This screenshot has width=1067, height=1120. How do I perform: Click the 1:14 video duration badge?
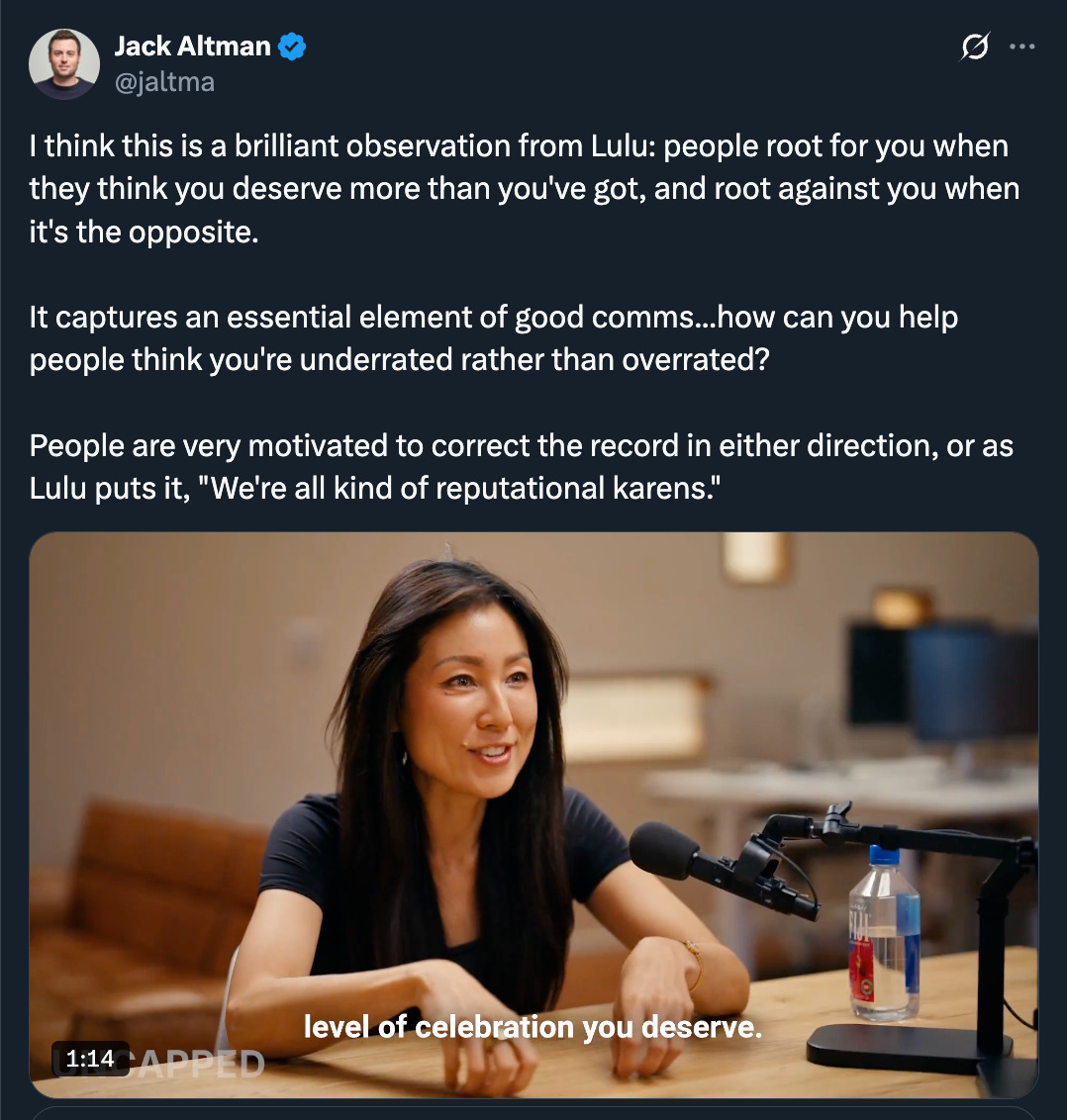[90, 1059]
